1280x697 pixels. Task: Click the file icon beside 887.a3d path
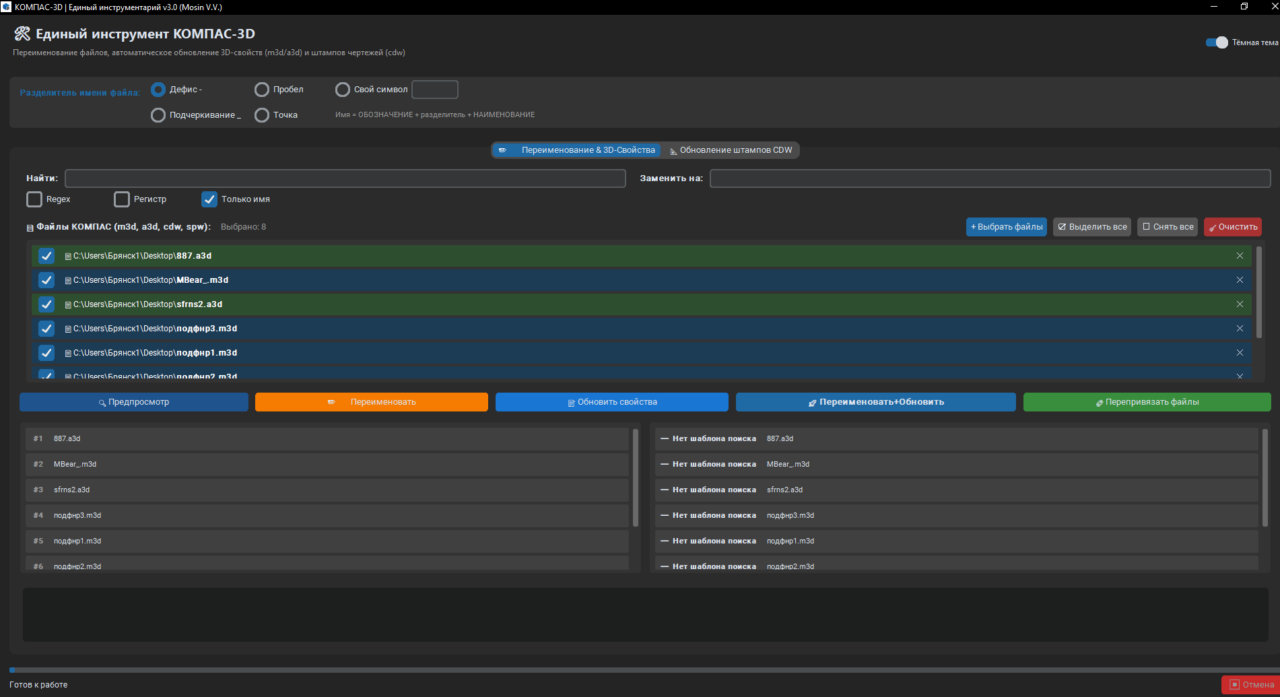pyautogui.click(x=68, y=256)
